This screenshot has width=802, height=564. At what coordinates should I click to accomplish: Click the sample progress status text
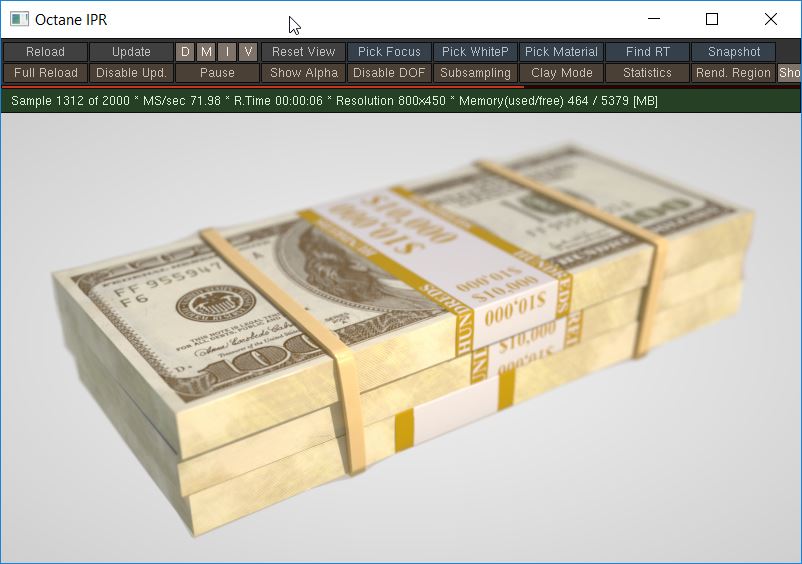(x=71, y=101)
